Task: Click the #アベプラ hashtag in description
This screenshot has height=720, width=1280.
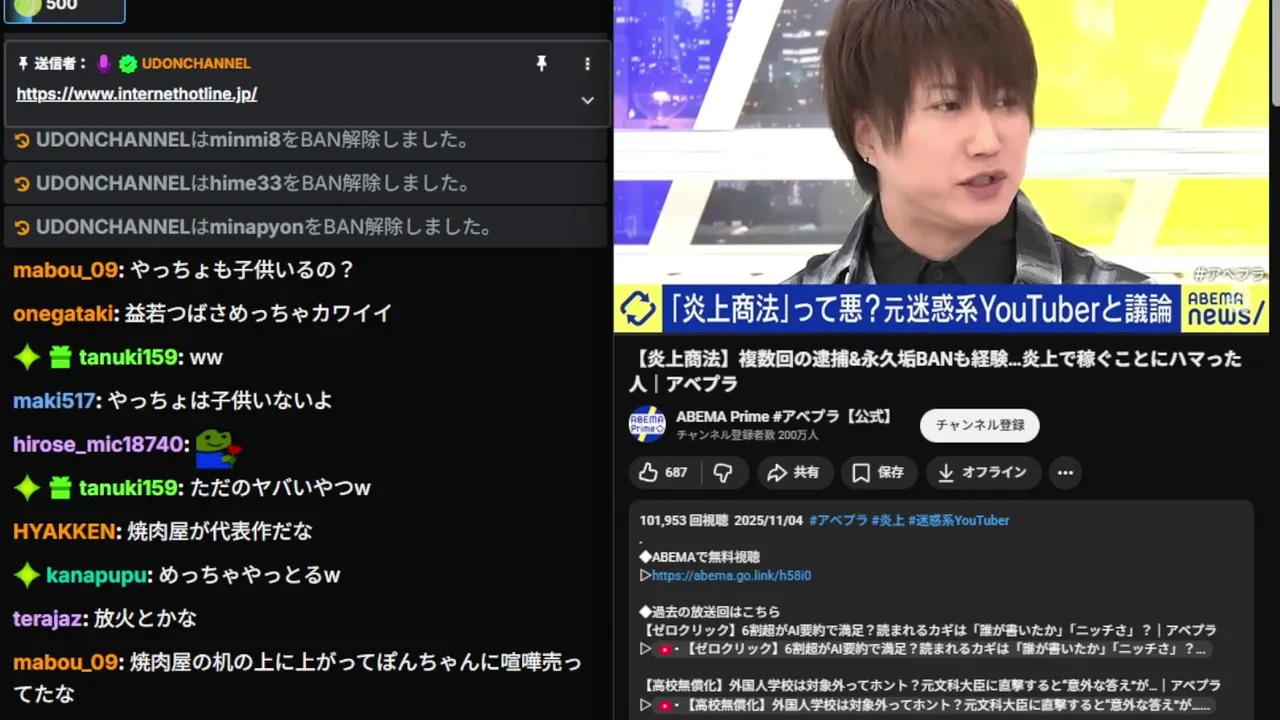Action: point(838,520)
